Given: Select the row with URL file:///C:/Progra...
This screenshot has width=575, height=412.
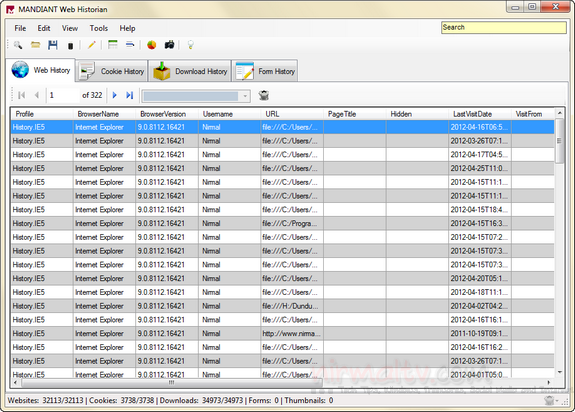Looking at the screenshot, I should click(x=282, y=224).
